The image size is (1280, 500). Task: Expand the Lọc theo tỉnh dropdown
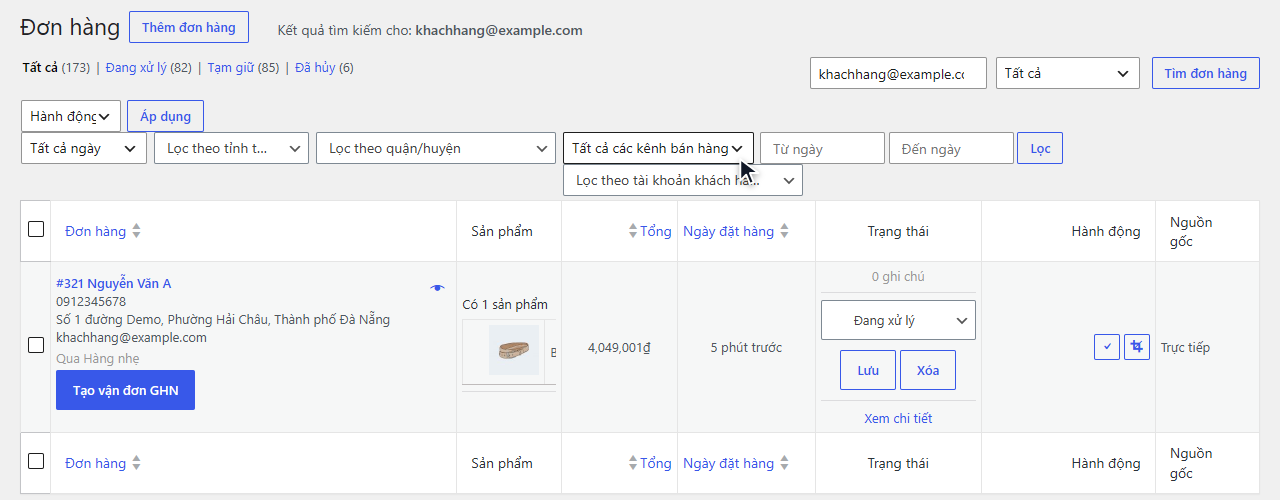(231, 148)
